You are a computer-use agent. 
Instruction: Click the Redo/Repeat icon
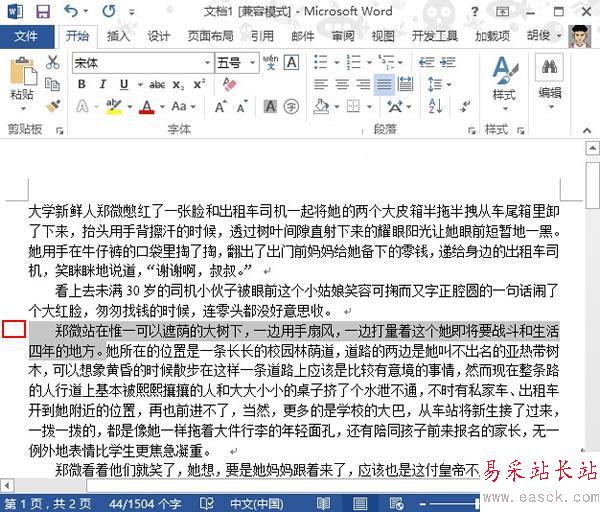[109, 11]
